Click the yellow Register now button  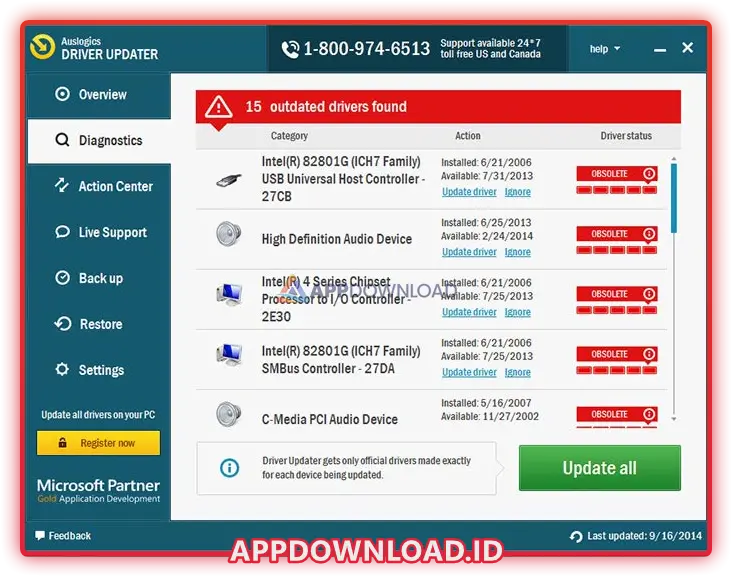coord(98,443)
